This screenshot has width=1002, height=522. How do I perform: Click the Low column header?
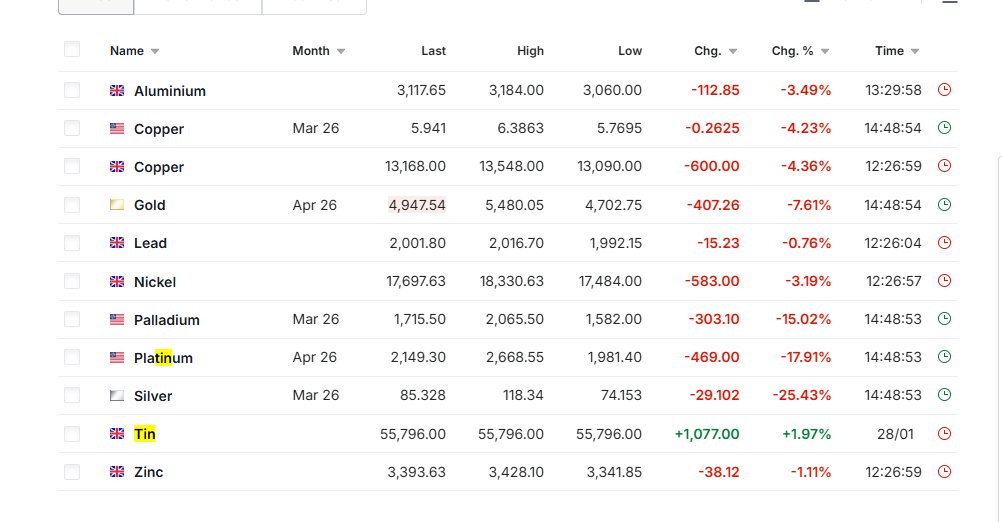tap(630, 51)
